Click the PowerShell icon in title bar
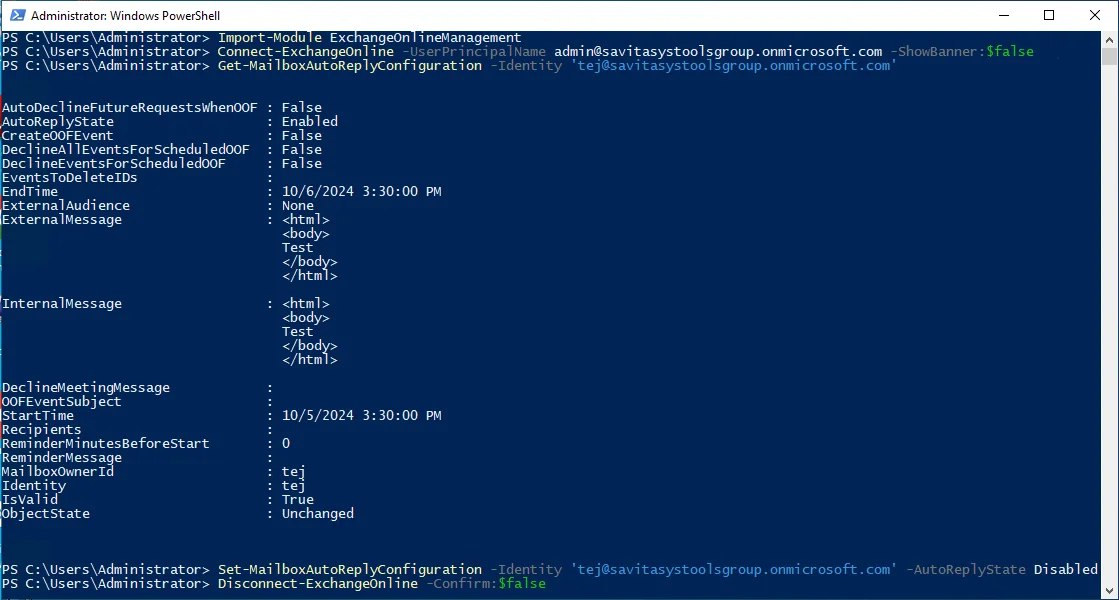The width and height of the screenshot is (1119, 600). [17, 15]
